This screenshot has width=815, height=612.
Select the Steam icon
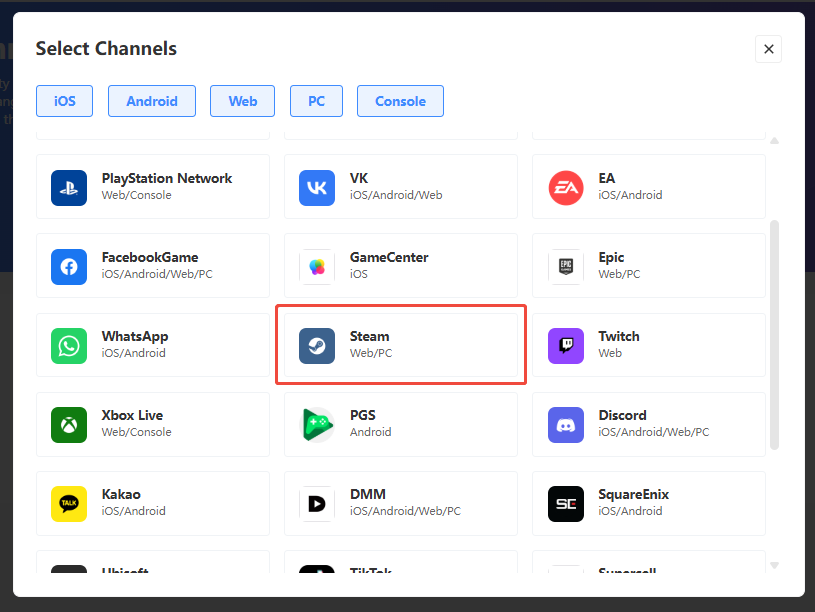[x=317, y=345]
